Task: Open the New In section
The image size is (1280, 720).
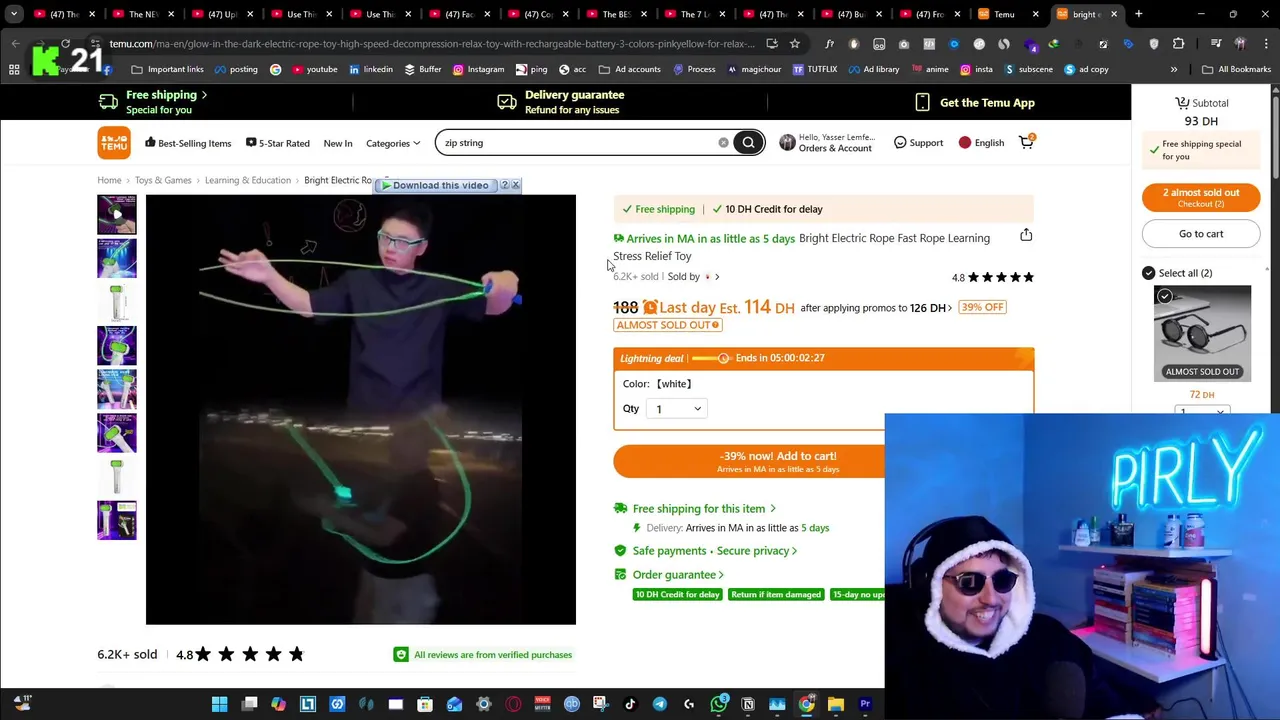Action: pyautogui.click(x=338, y=143)
